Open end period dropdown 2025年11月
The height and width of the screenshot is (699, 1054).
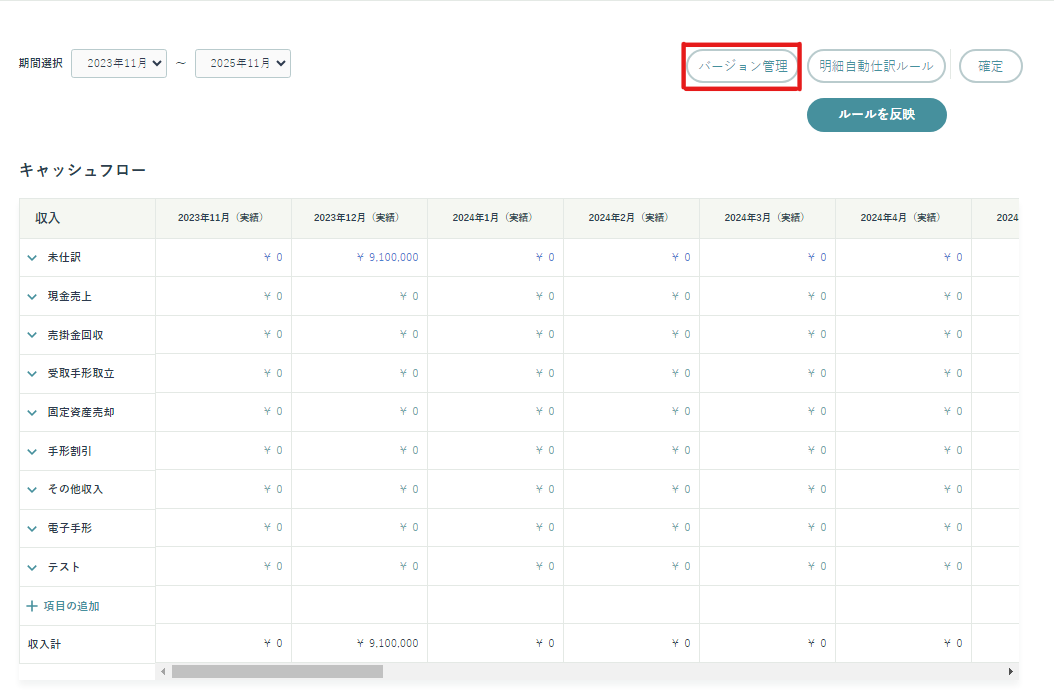click(243, 63)
